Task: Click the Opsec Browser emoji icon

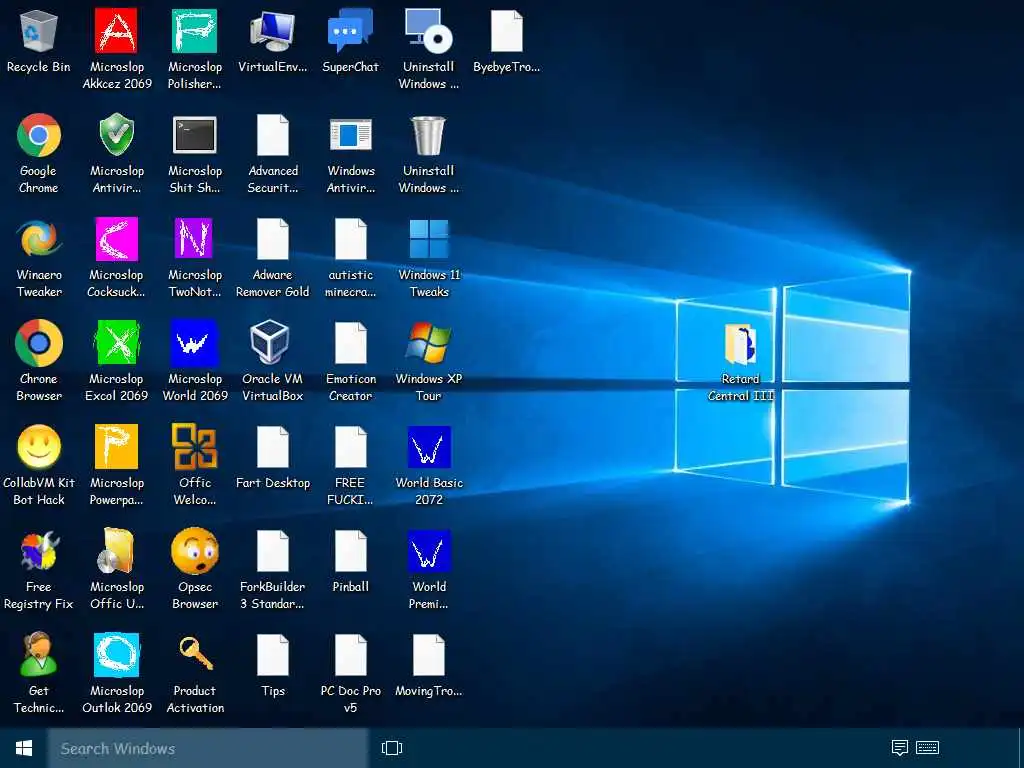Action: [195, 551]
